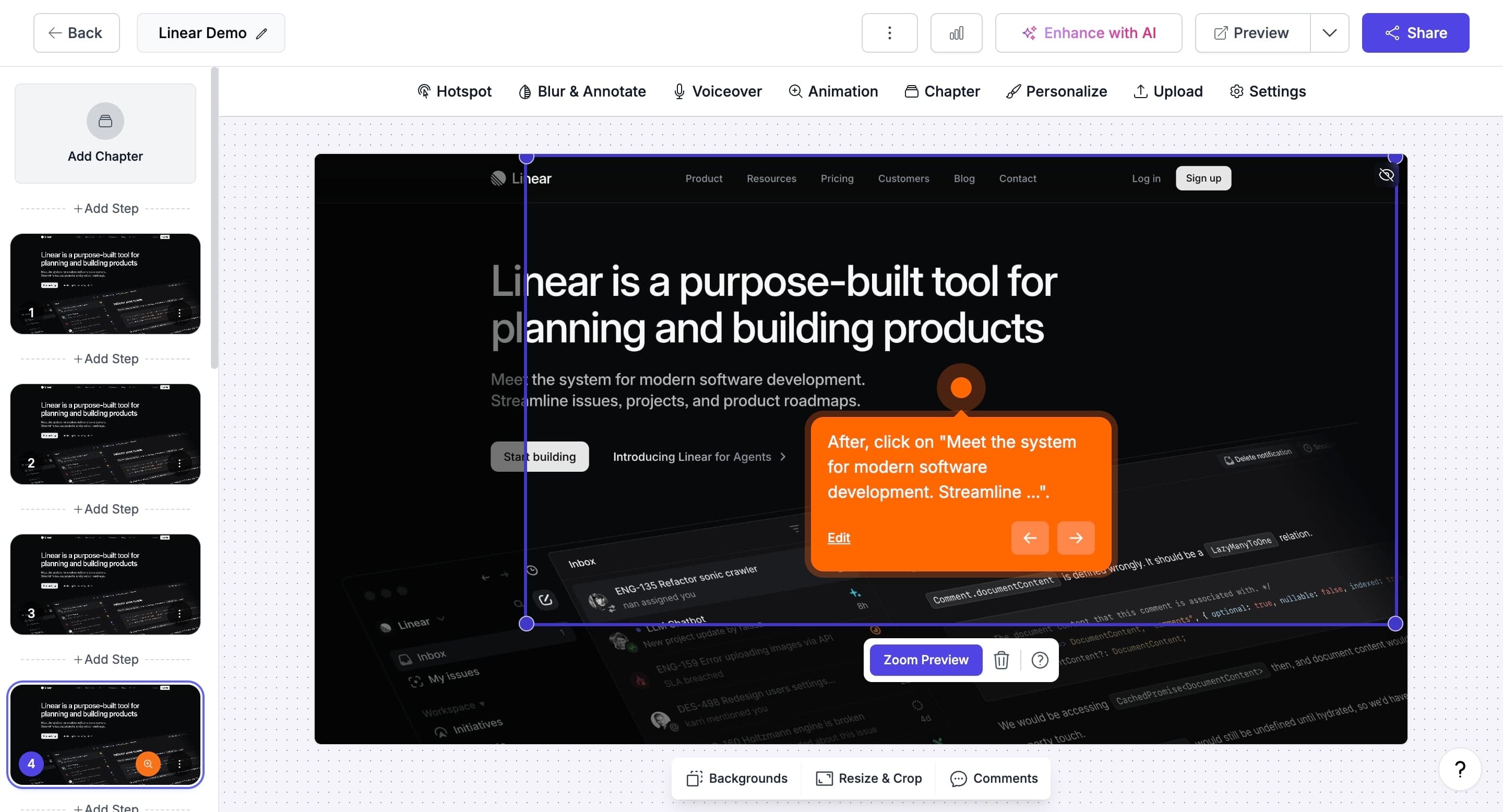Click the tooltip previous arrow

(1029, 538)
